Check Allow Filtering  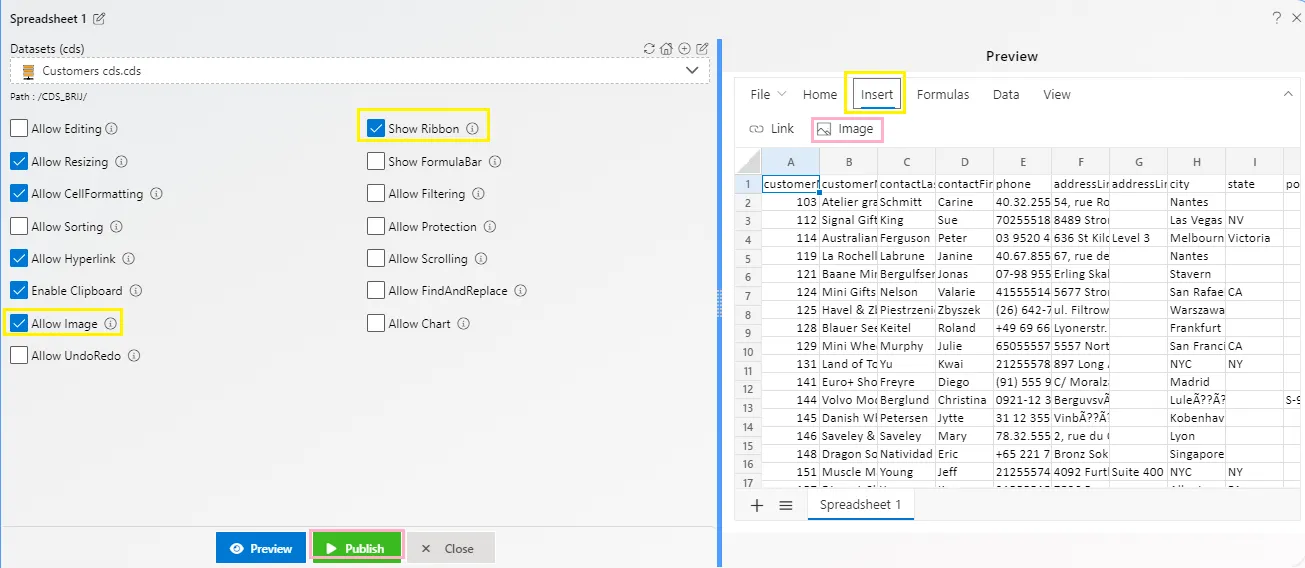click(376, 194)
